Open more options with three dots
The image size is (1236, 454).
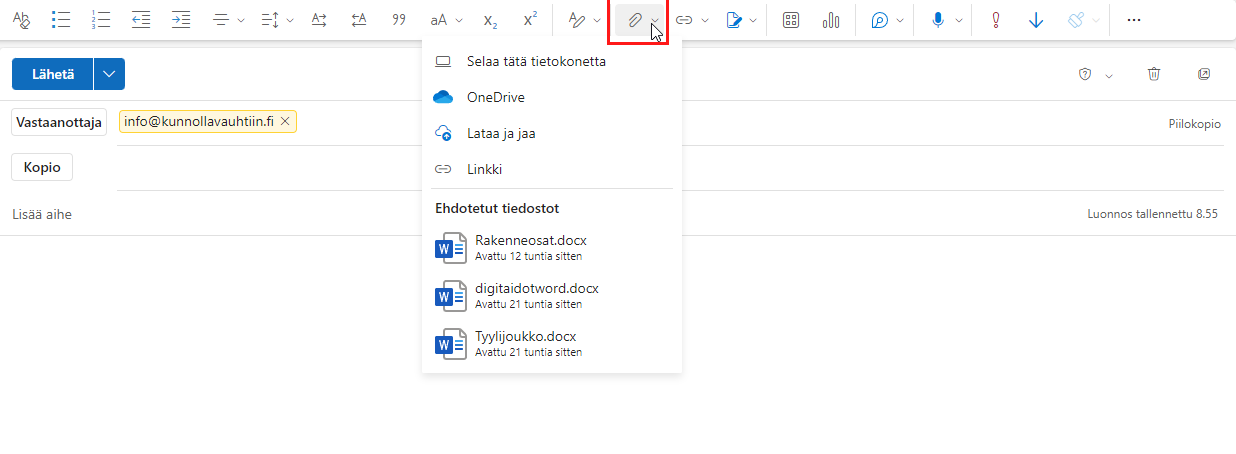1133,20
